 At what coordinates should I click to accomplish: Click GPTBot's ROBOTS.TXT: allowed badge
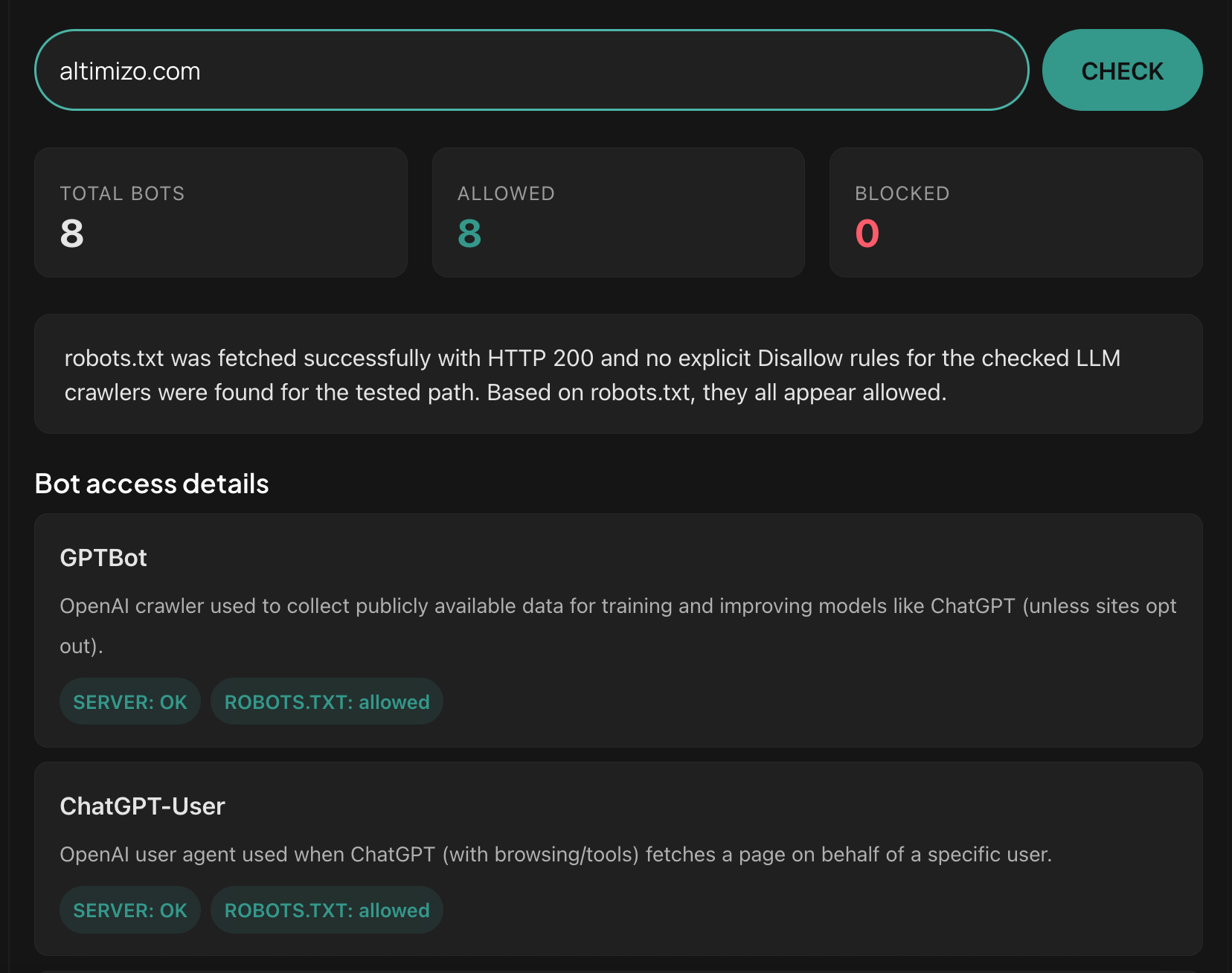coord(327,701)
